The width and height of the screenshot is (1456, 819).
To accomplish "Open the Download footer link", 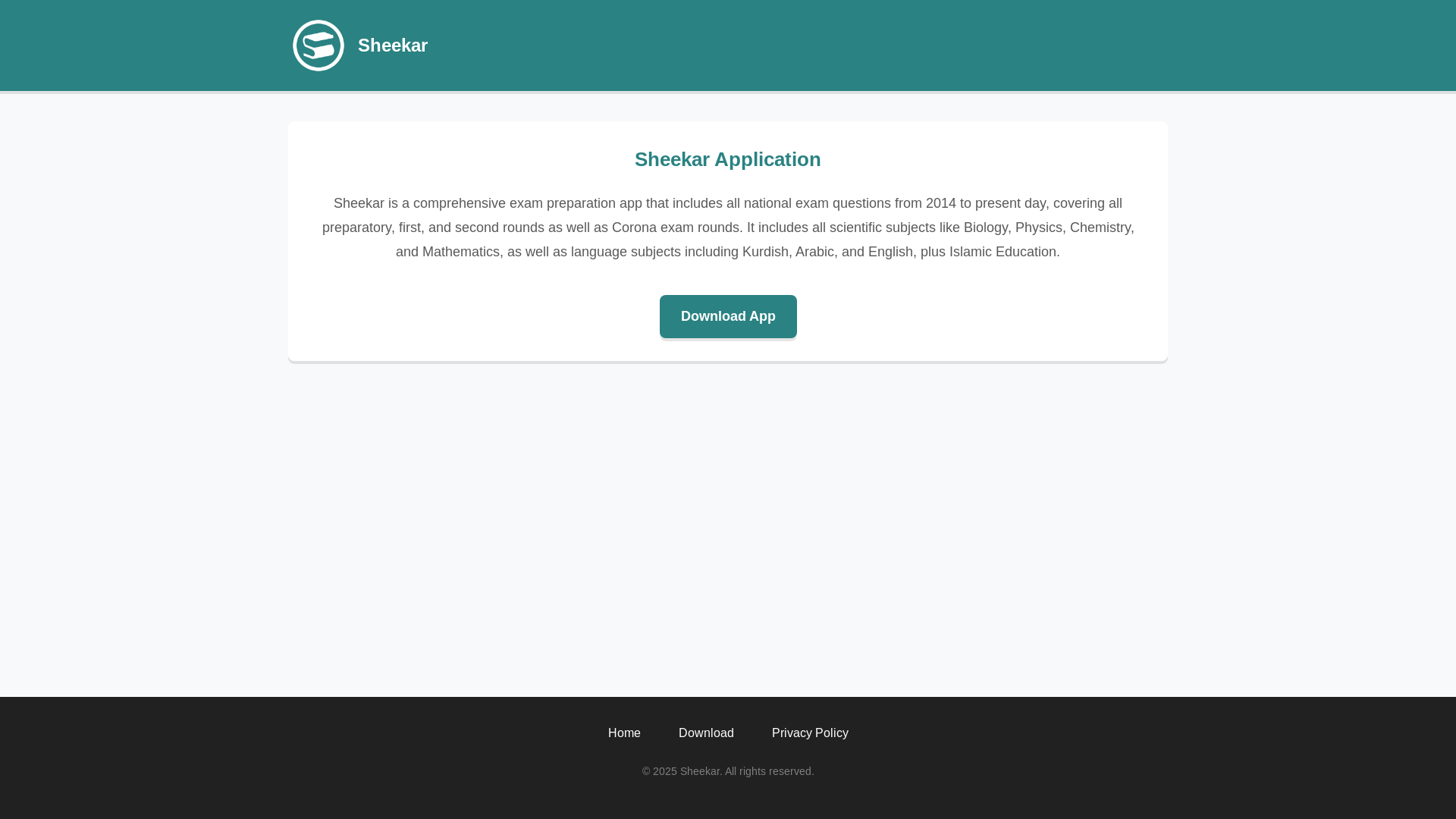I will (x=706, y=733).
